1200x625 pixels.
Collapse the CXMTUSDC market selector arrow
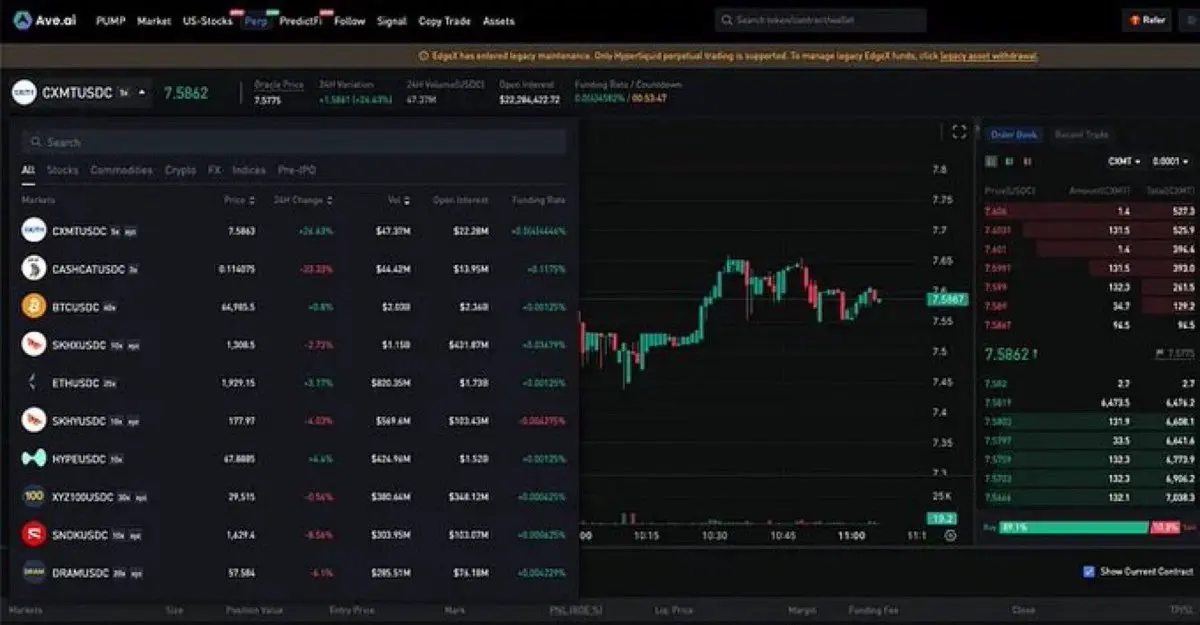click(141, 93)
